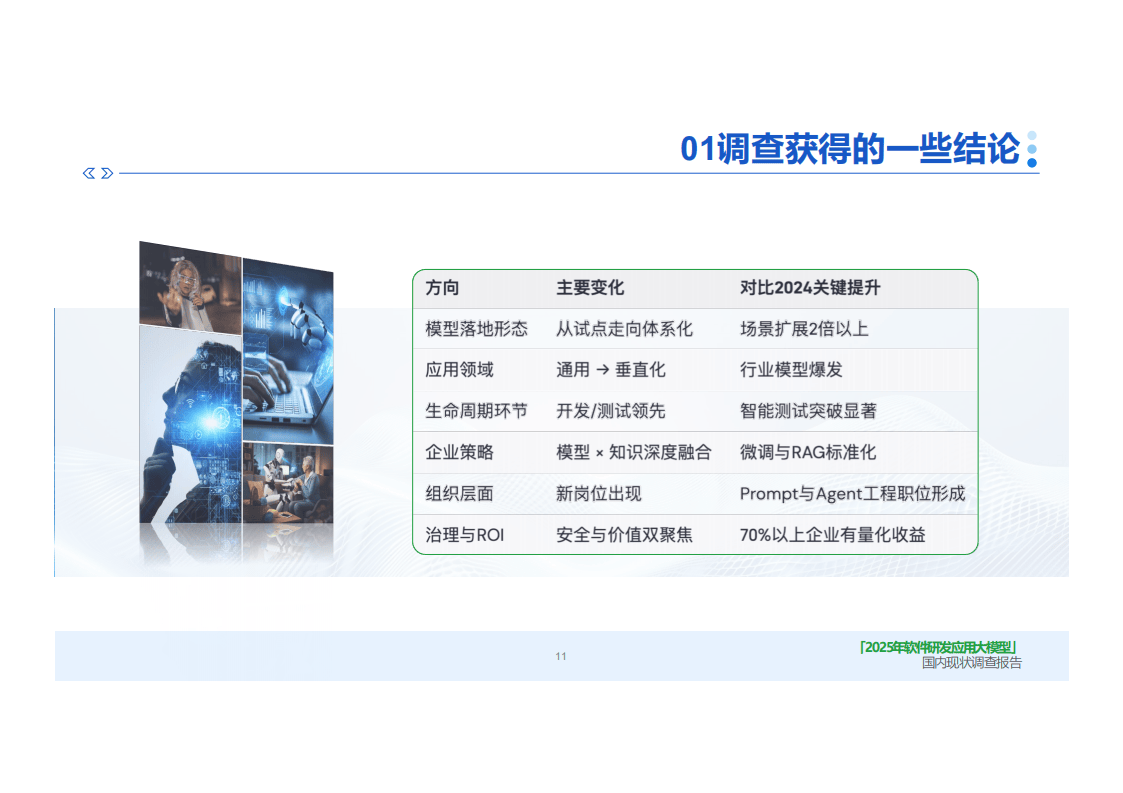Click the Prompt与Agent工程职位形成 cell
The image size is (1123, 793).
coord(852,494)
